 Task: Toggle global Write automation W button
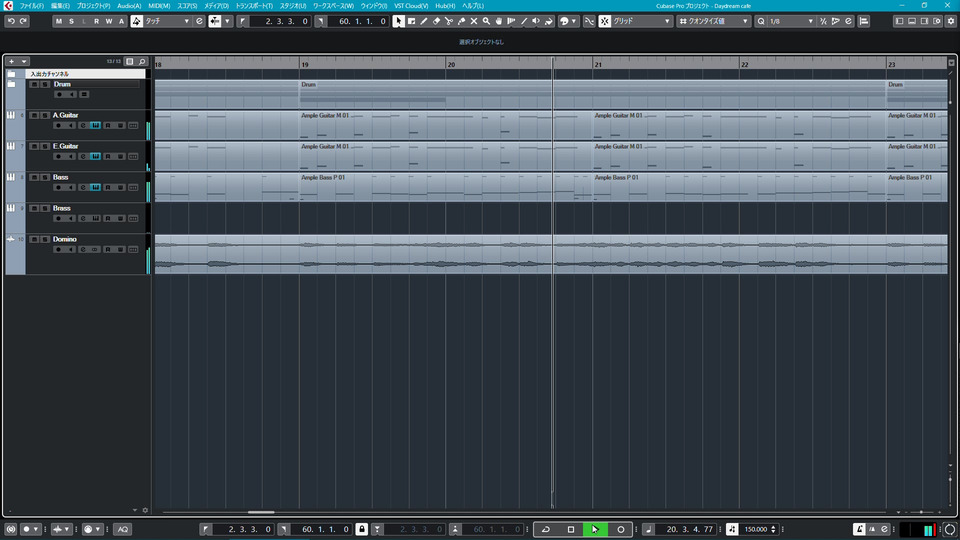pyautogui.click(x=109, y=21)
